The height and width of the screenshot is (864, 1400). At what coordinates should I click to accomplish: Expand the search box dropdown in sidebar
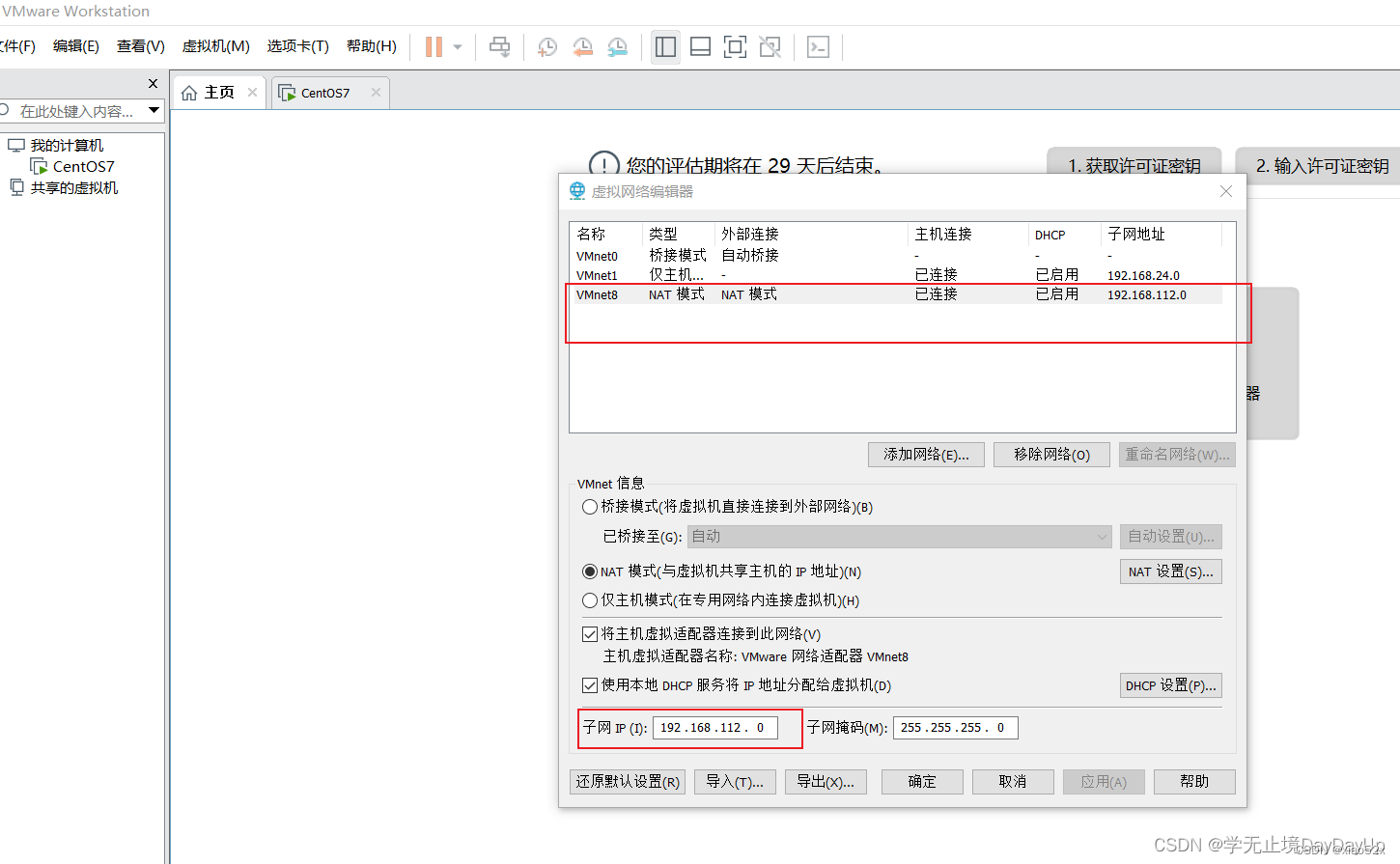coord(154,110)
